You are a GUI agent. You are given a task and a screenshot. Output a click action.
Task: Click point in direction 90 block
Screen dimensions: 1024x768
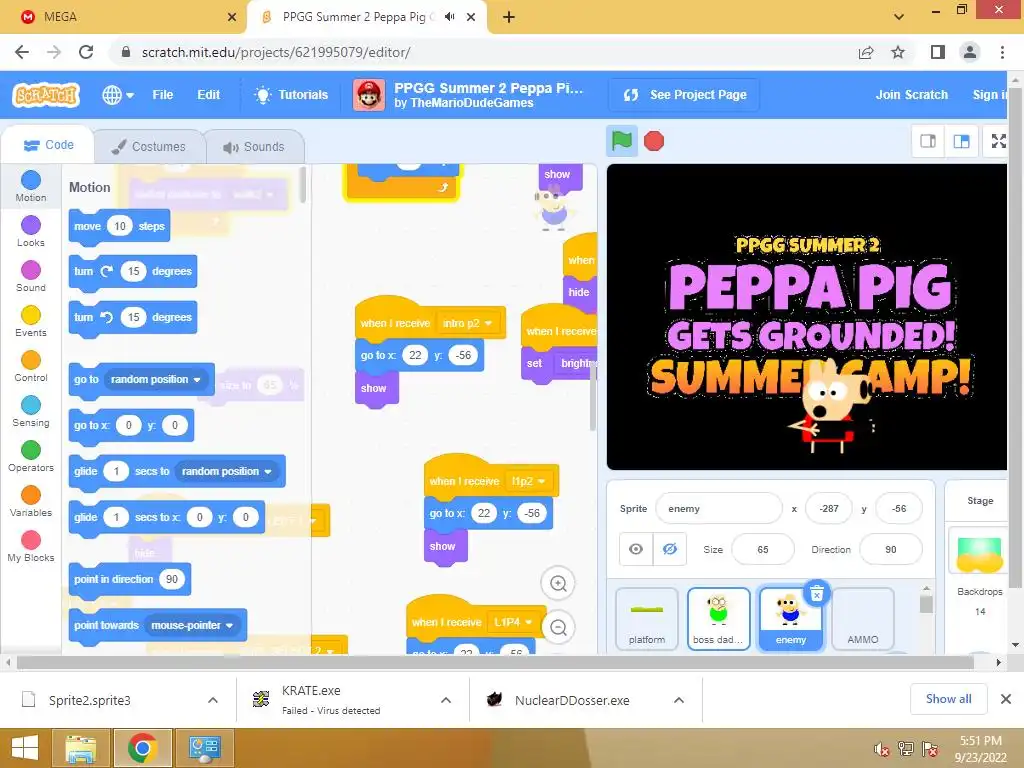point(129,580)
